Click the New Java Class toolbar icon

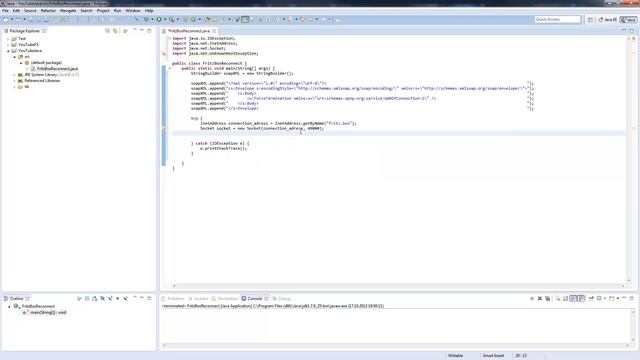pos(193,19)
